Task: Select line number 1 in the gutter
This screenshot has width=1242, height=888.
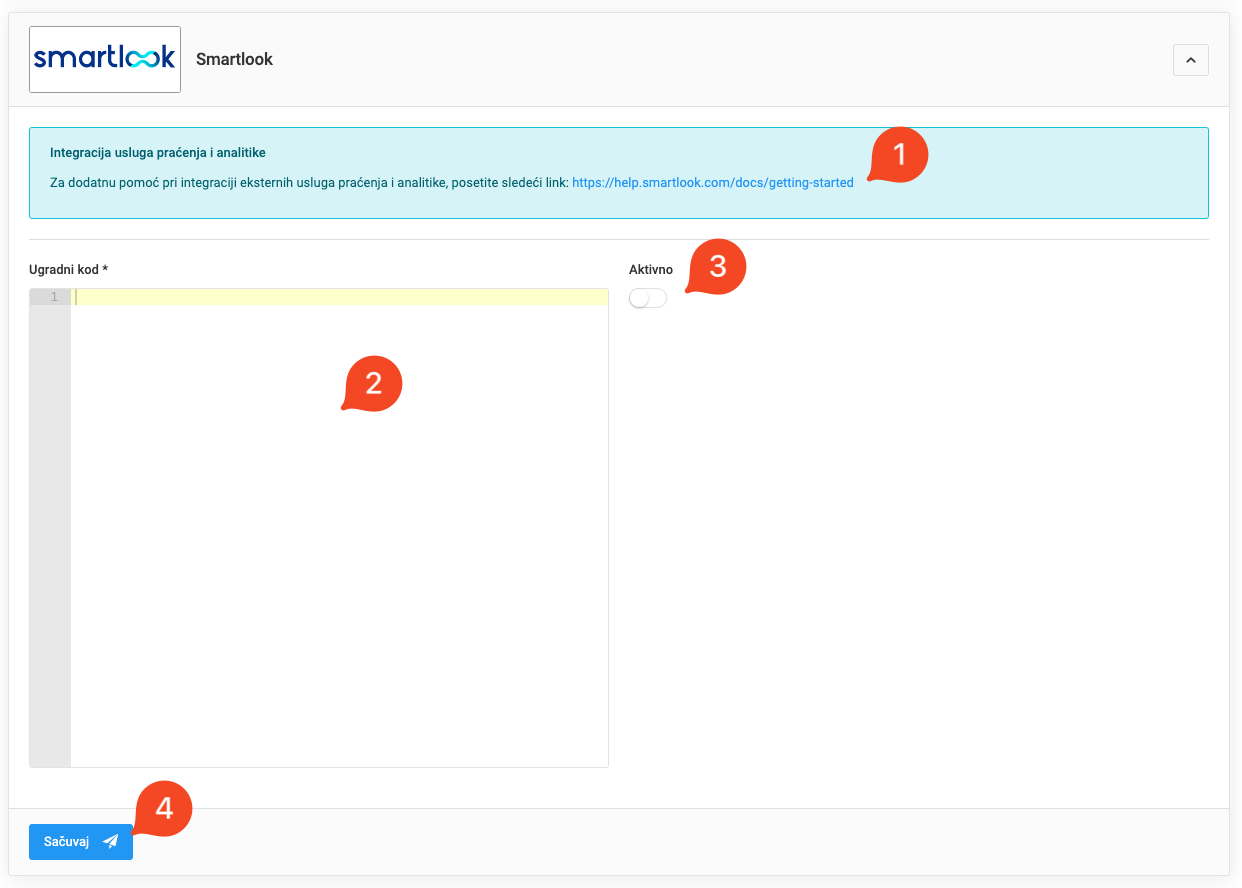Action: tap(54, 297)
